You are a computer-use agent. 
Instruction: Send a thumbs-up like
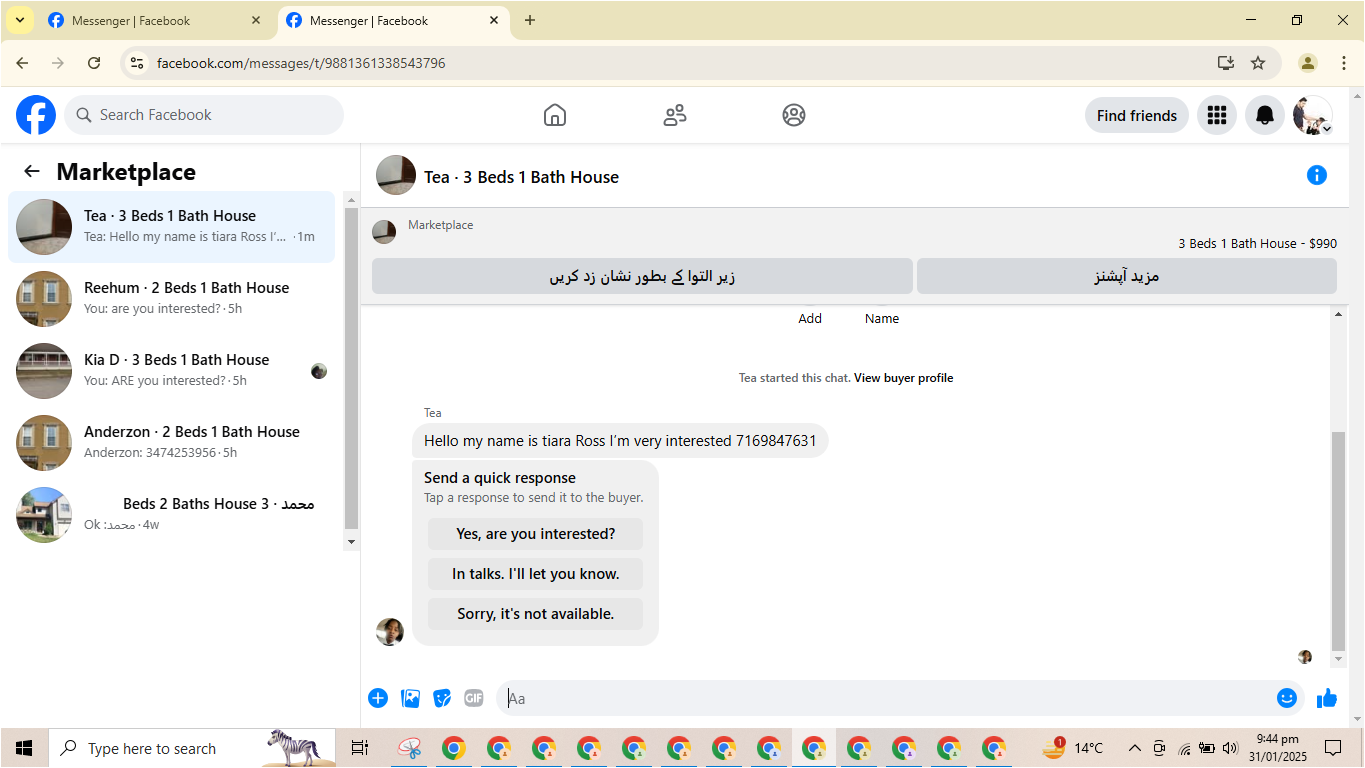pyautogui.click(x=1327, y=698)
